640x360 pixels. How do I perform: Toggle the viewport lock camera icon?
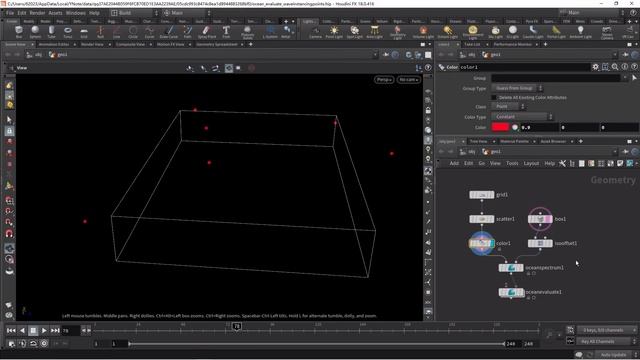pyautogui.click(x=428, y=110)
